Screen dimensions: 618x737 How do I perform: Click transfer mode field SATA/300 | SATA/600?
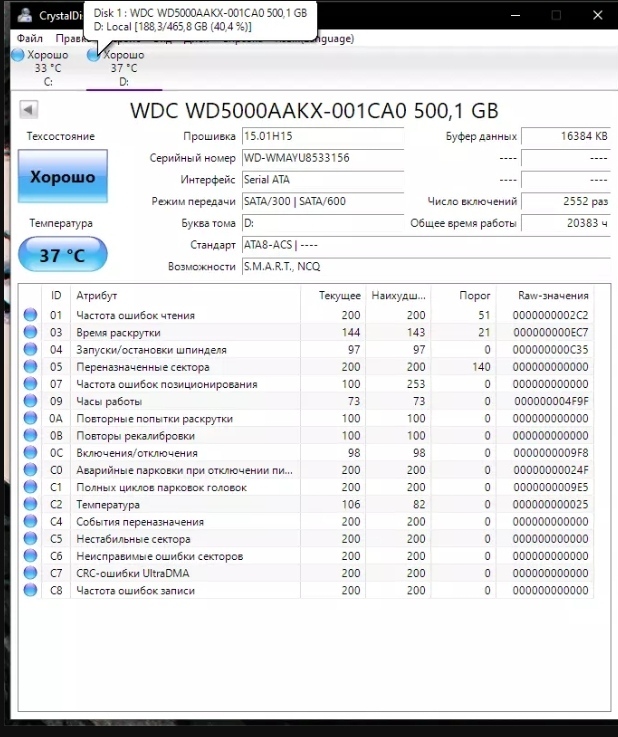323,201
